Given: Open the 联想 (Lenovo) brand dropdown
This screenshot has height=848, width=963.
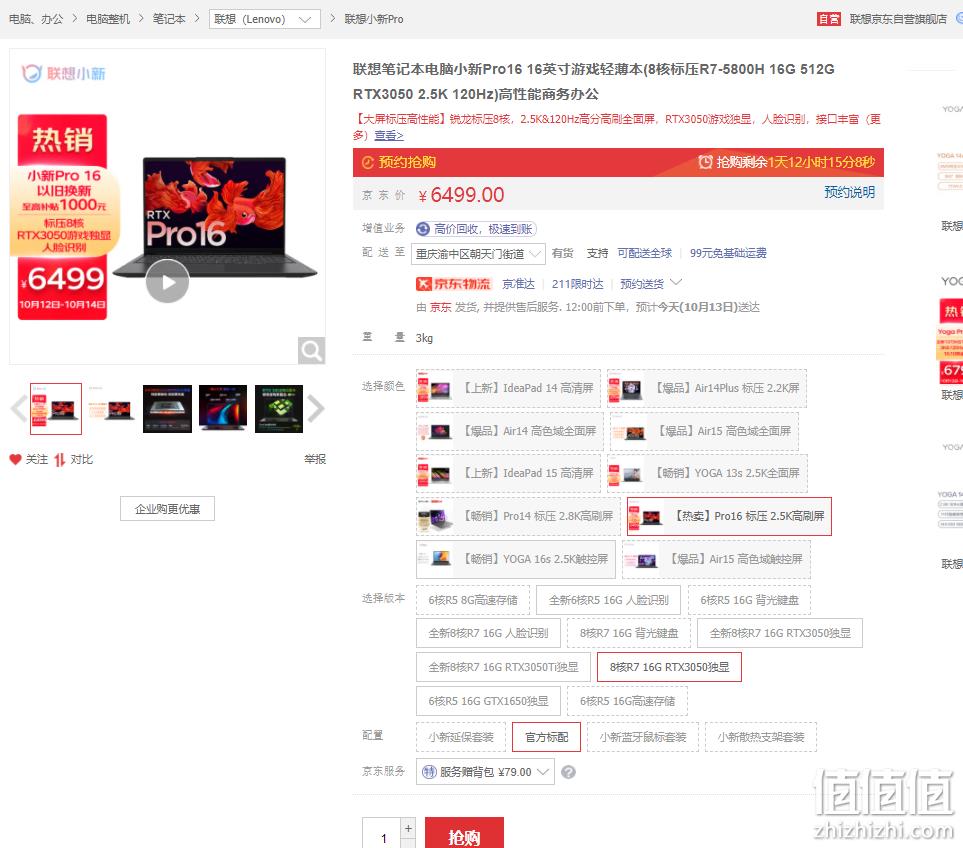Looking at the screenshot, I should coord(265,19).
